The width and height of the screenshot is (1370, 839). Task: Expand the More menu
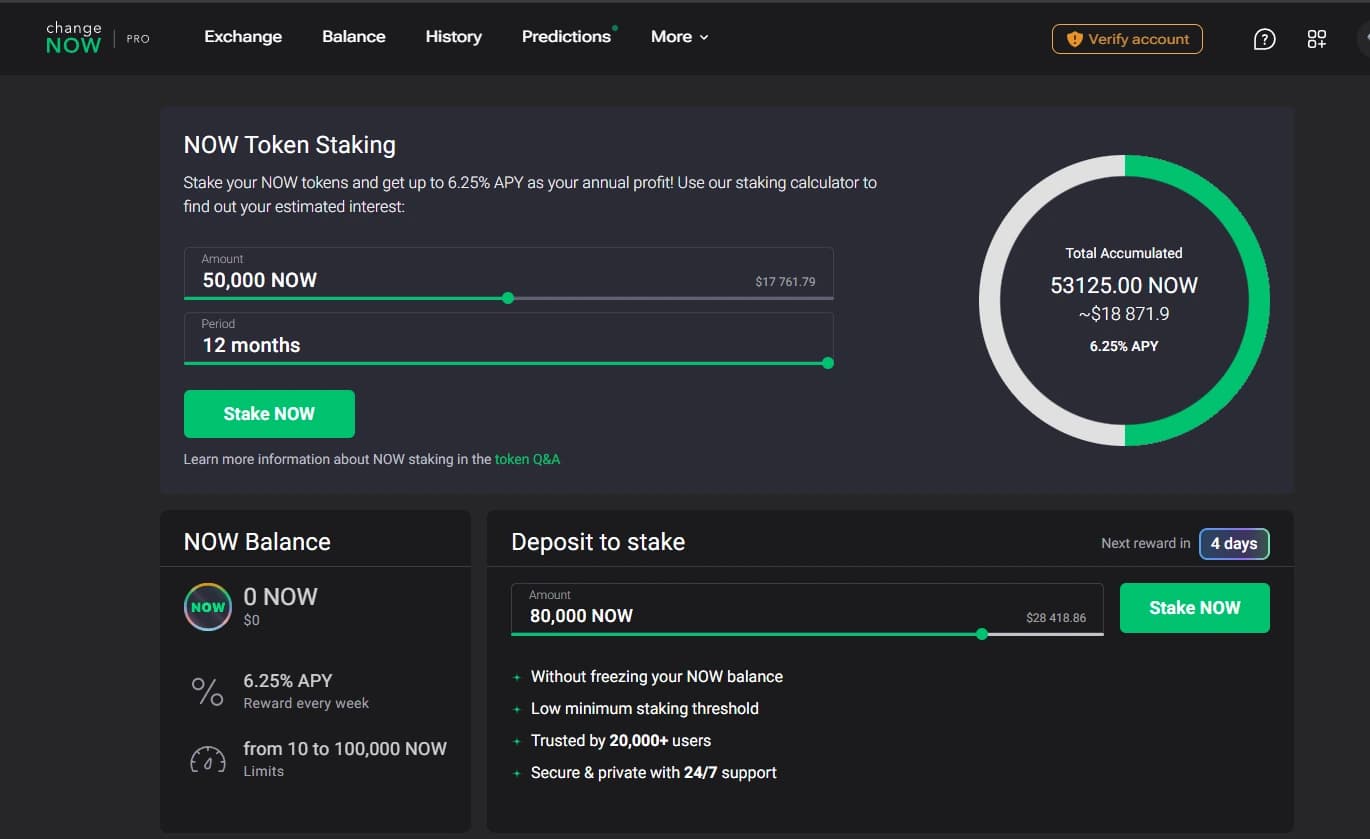coord(680,37)
